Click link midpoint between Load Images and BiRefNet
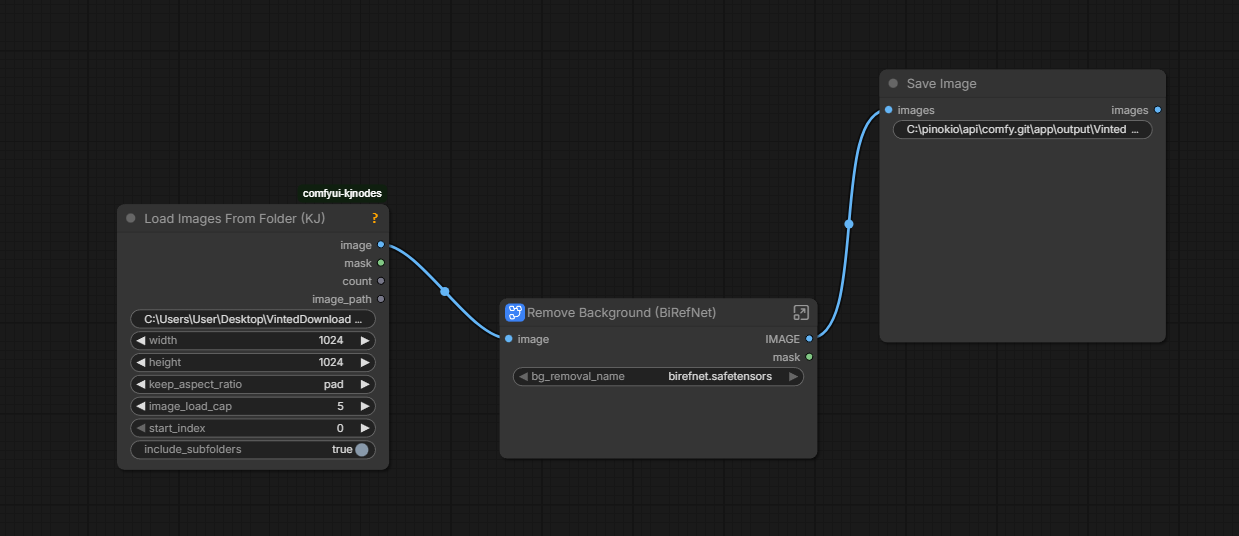The height and width of the screenshot is (536, 1239). [x=445, y=292]
